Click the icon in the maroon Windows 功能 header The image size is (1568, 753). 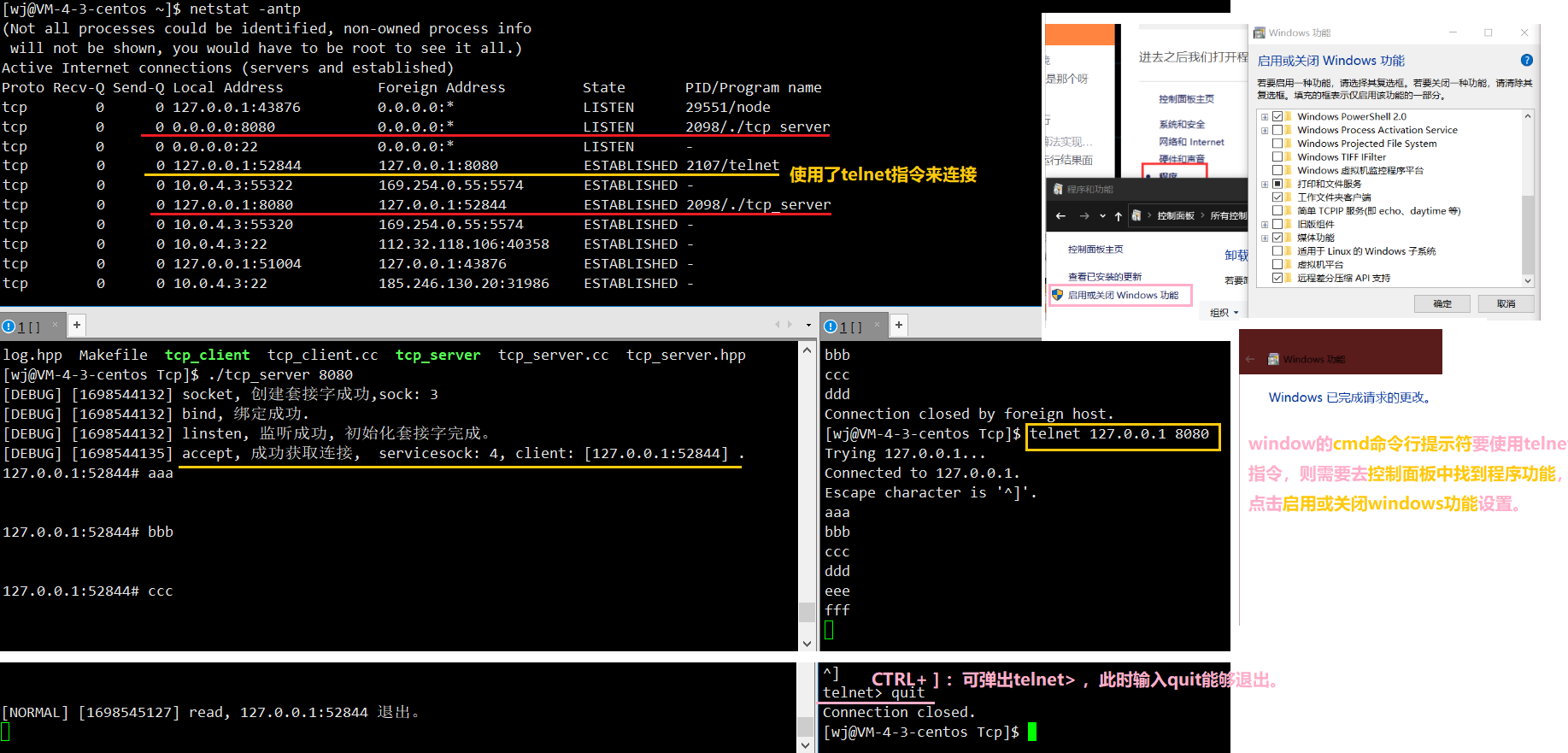[1273, 359]
